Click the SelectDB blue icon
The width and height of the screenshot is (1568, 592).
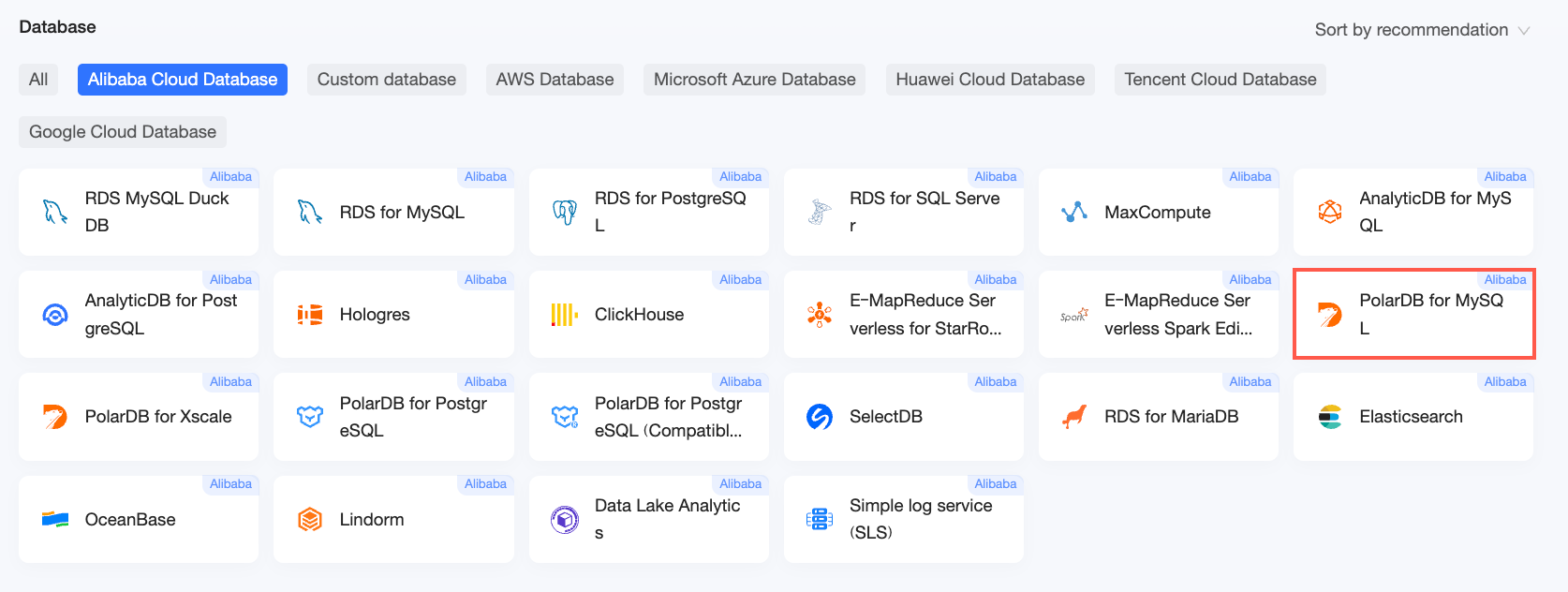point(820,417)
